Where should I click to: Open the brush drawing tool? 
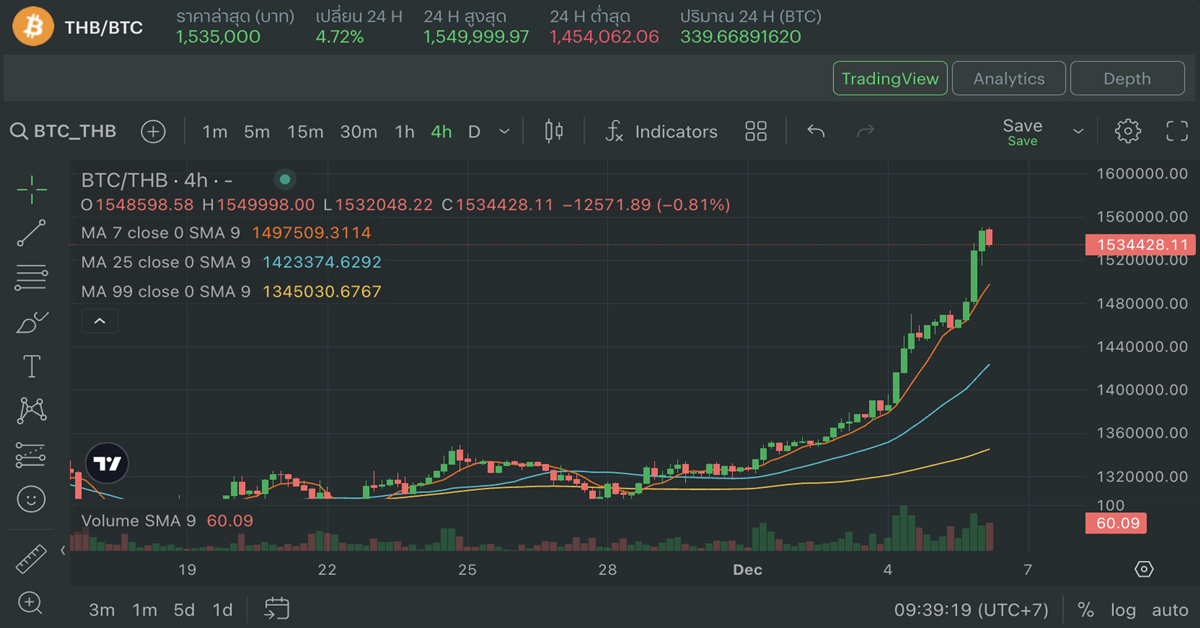pos(32,323)
